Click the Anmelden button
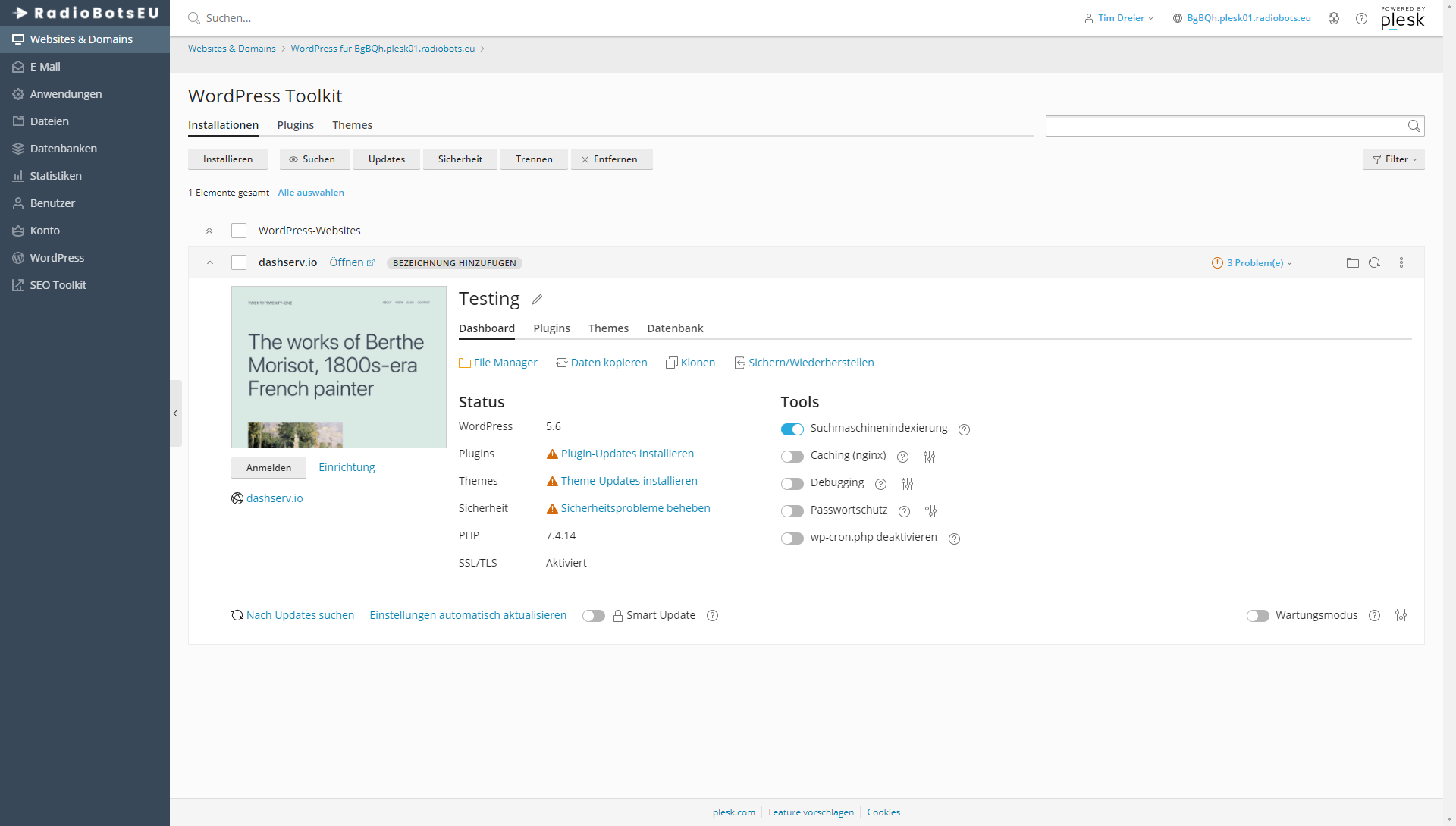 [x=268, y=468]
